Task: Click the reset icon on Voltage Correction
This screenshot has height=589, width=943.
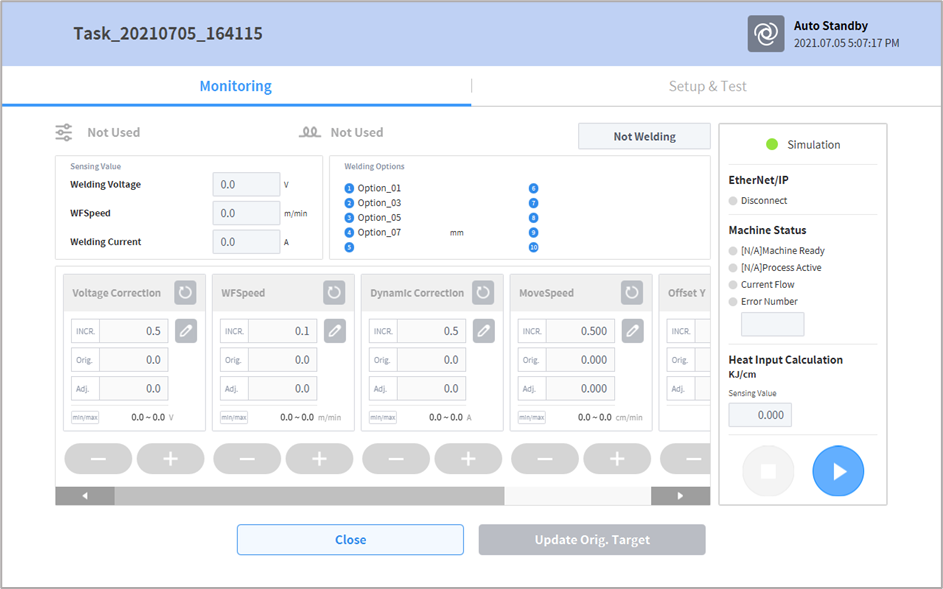Action: 186,293
